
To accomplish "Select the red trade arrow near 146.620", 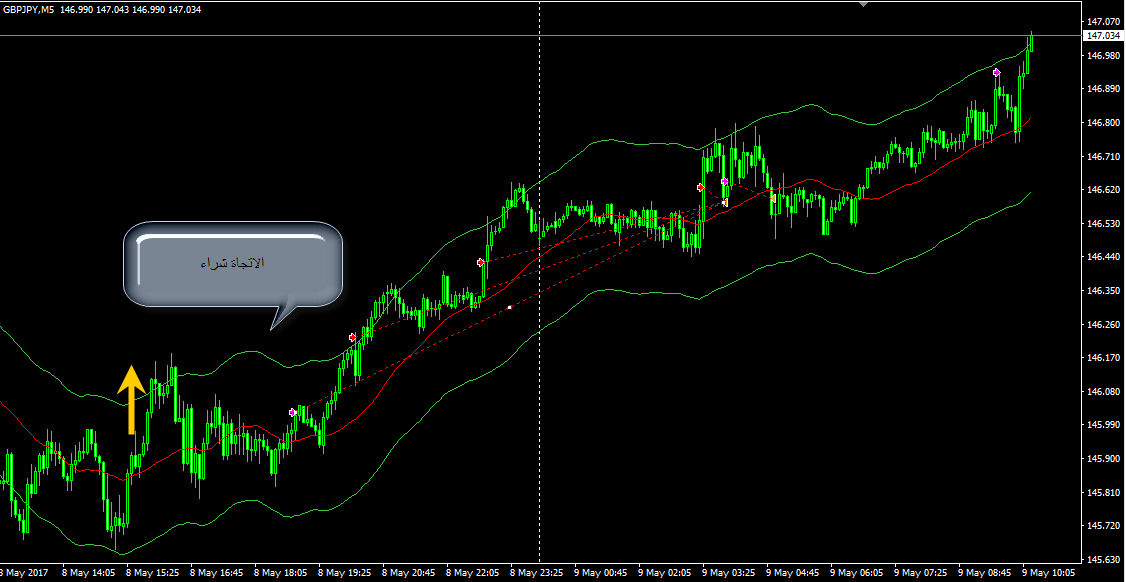I will [x=701, y=187].
